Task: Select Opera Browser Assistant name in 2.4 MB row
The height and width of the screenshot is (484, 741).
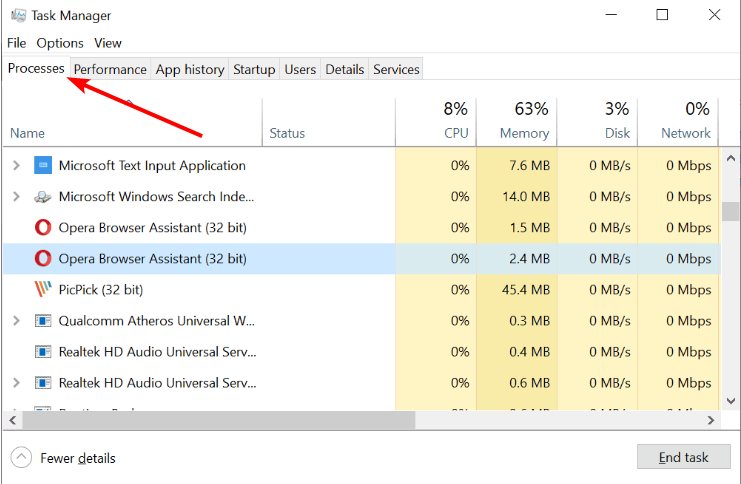Action: pos(153,259)
